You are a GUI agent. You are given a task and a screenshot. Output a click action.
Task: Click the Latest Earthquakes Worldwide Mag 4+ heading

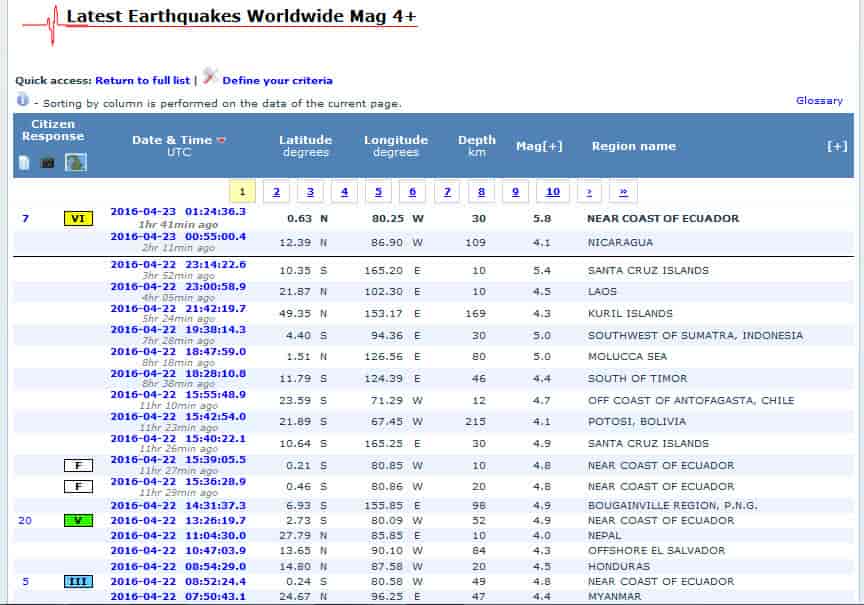pyautogui.click(x=241, y=17)
